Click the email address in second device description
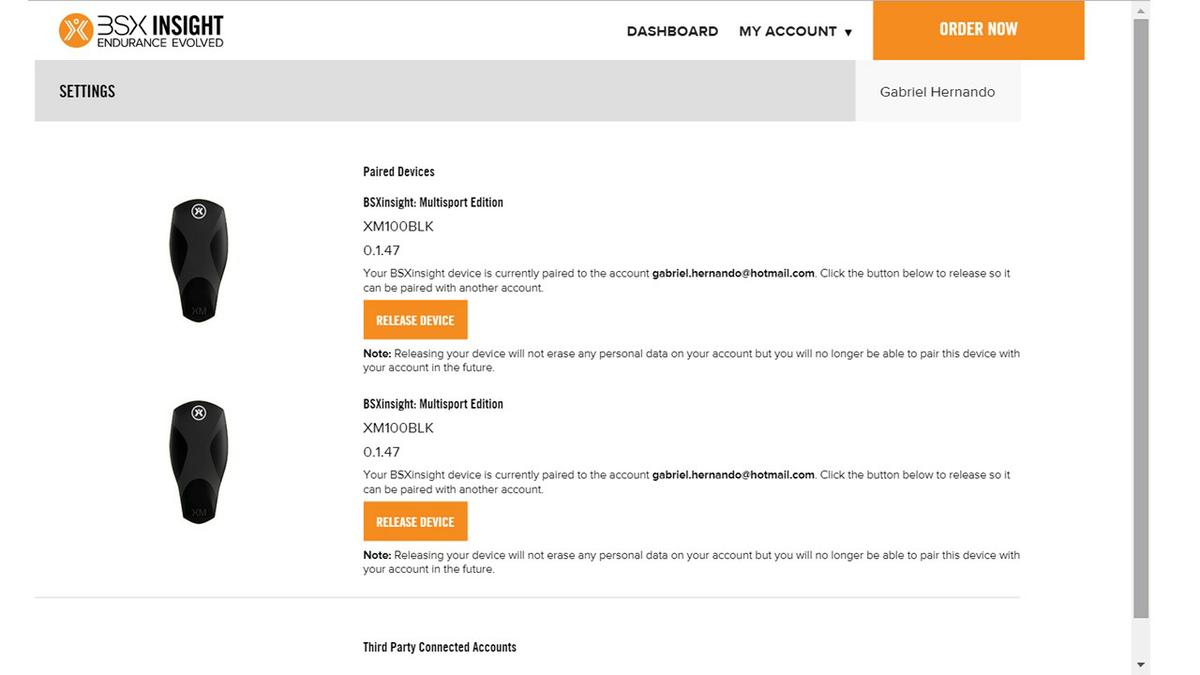Viewport: 1200px width, 675px height. pyautogui.click(x=733, y=475)
